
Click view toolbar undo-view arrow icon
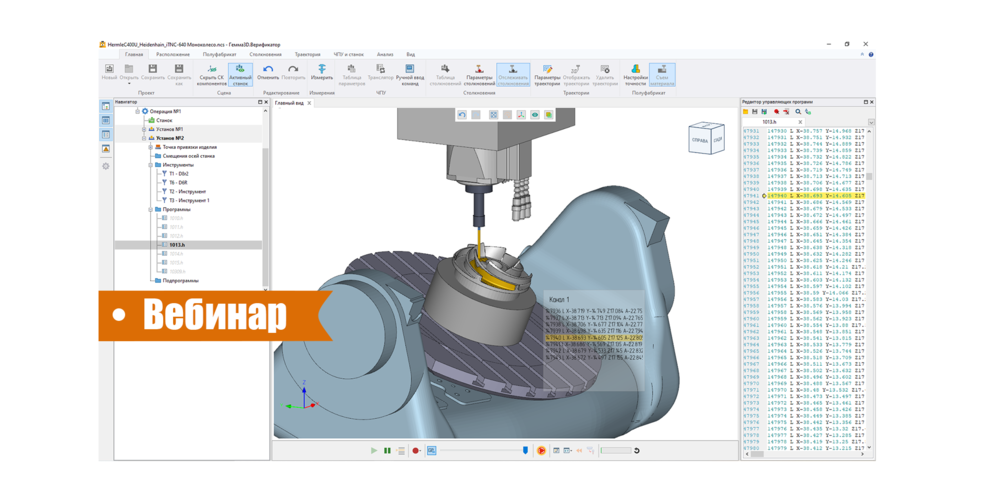[462, 115]
